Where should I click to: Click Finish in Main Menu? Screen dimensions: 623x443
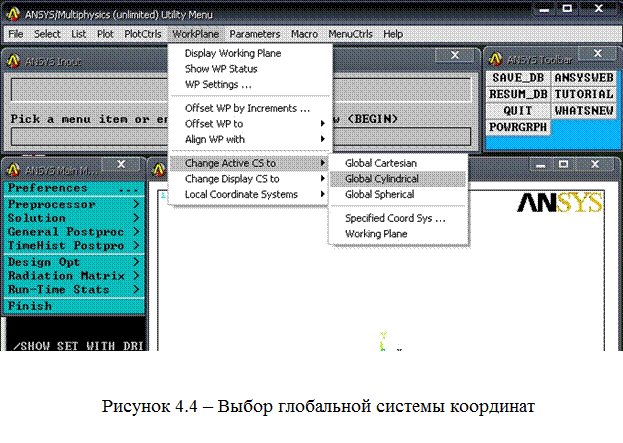pos(74,306)
